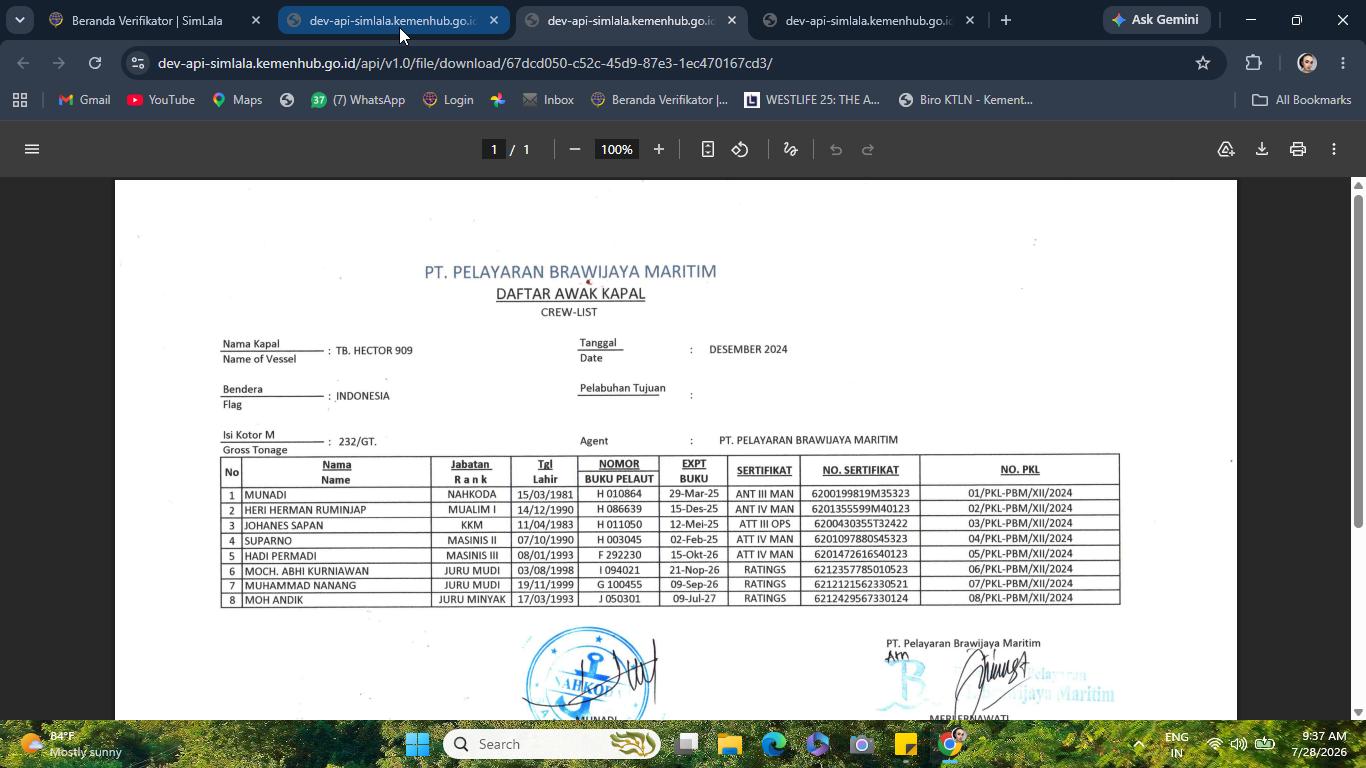Click the ENG IN language indicator

tap(1177, 744)
